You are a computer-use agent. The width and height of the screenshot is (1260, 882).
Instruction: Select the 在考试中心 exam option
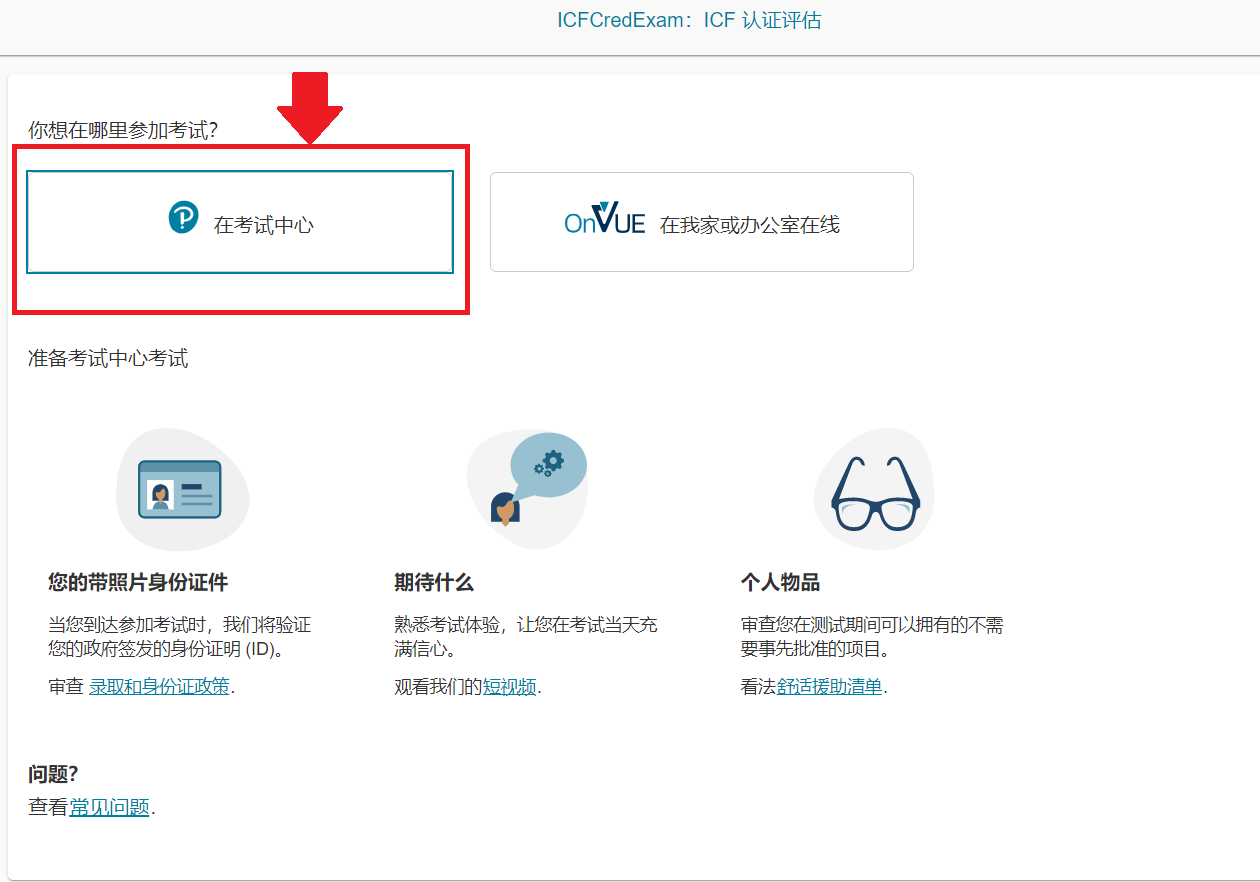240,222
